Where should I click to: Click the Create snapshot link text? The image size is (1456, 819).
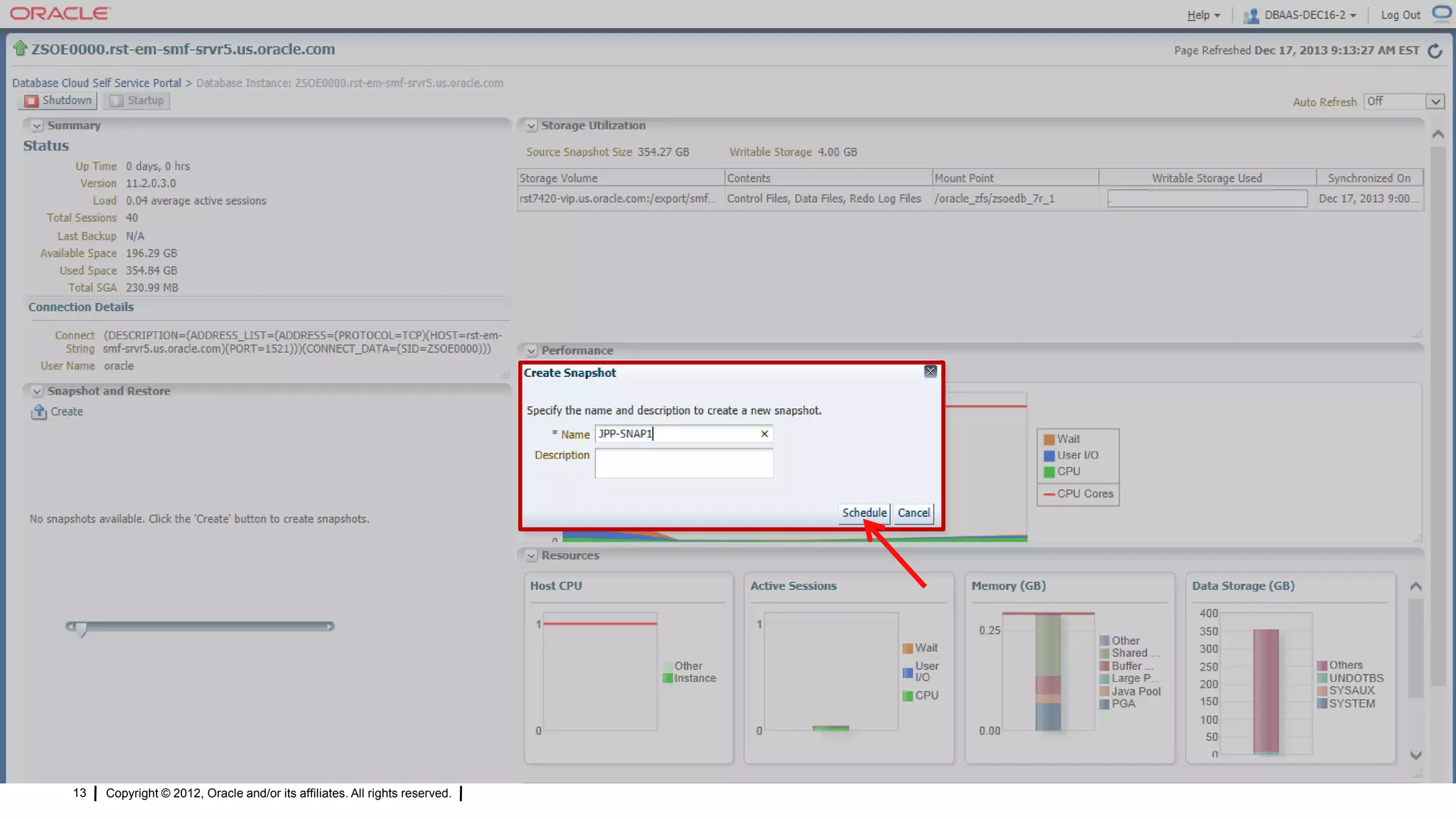(67, 412)
